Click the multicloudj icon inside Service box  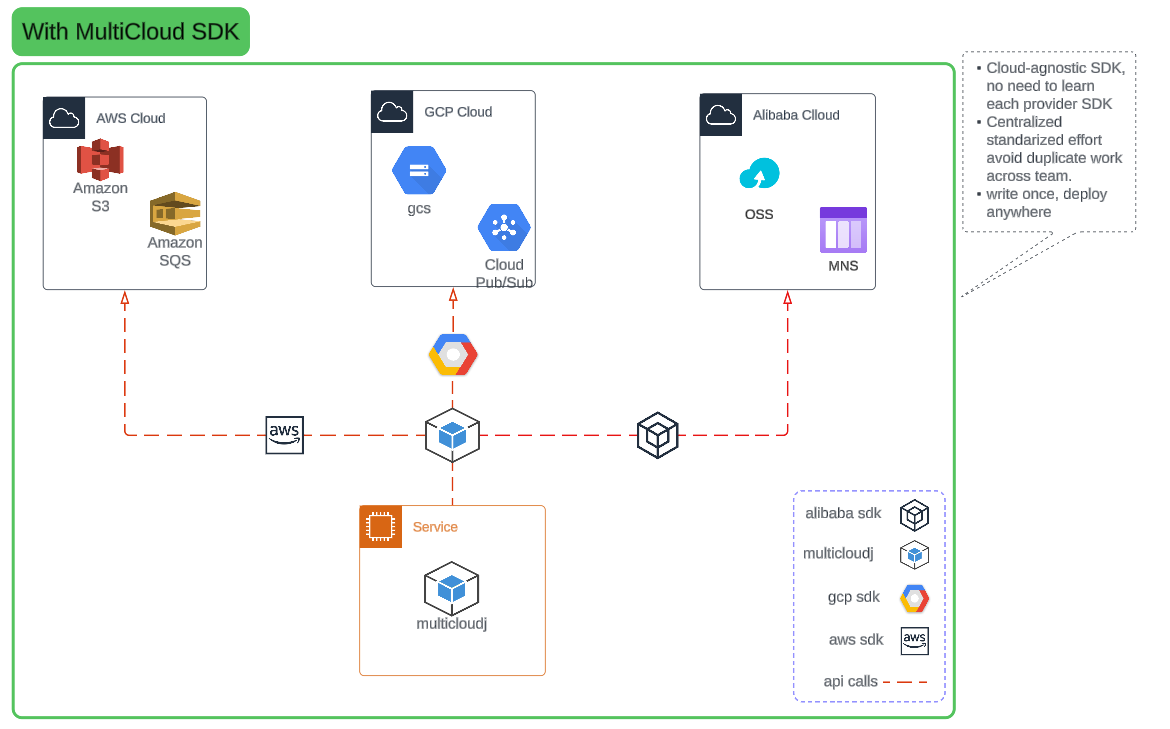451,588
